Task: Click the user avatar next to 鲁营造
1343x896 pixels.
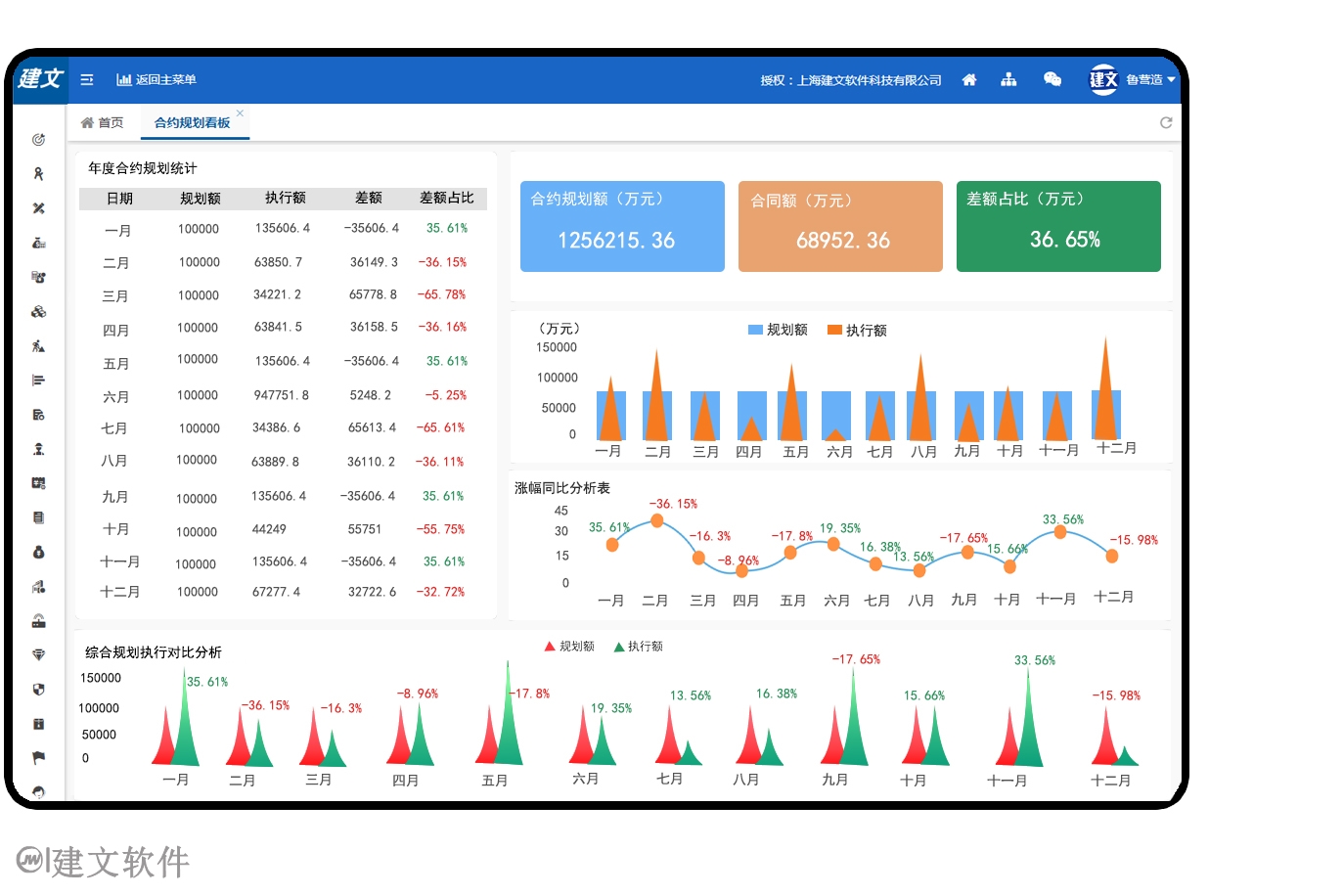Action: (x=1103, y=79)
